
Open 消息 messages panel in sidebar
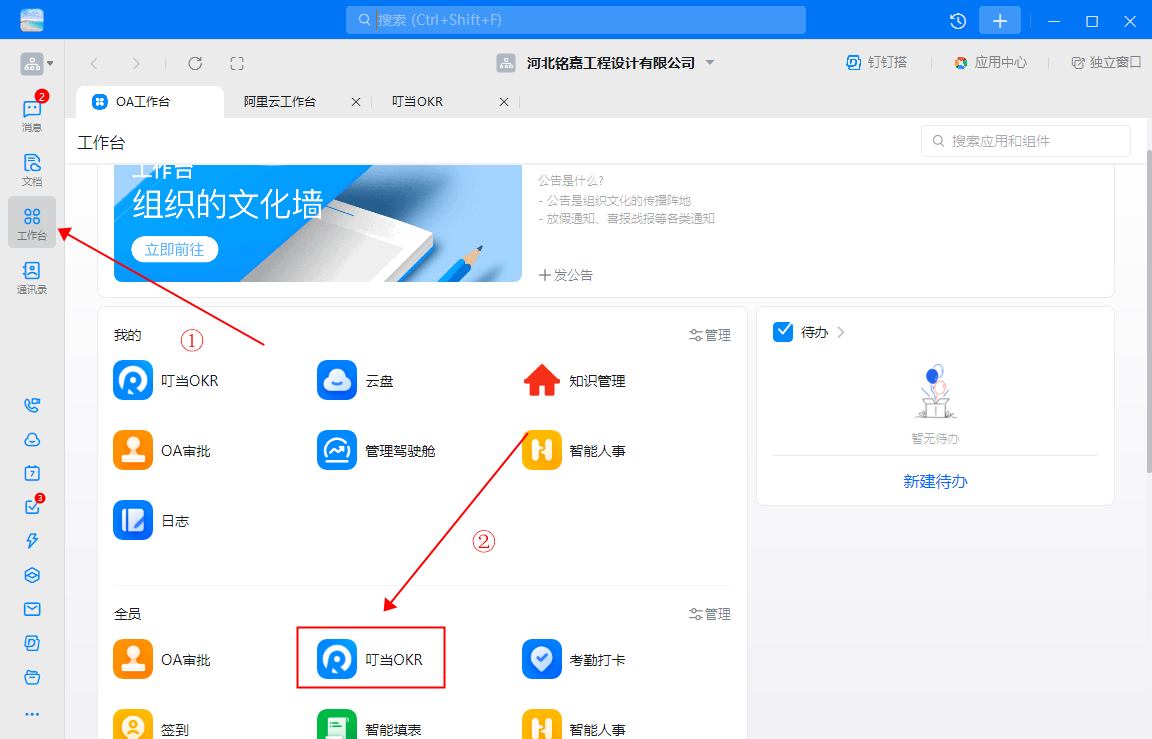pyautogui.click(x=31, y=110)
